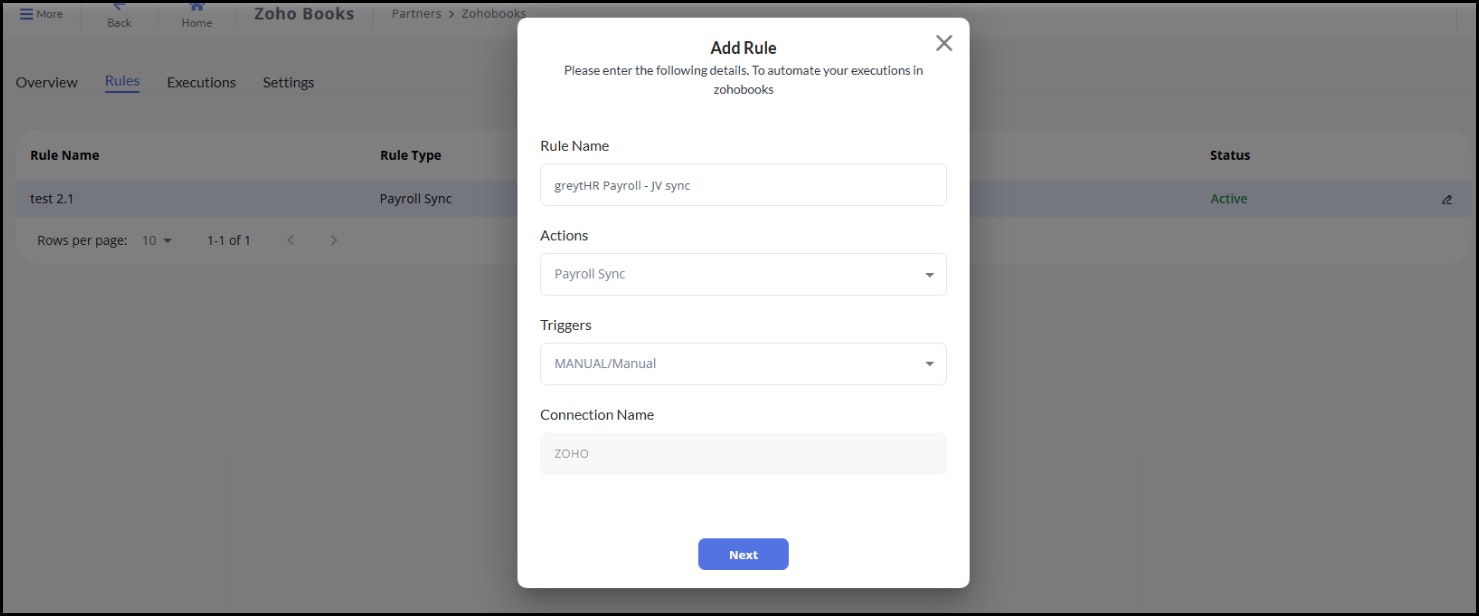Go to previous page of rules
Image resolution: width=1479 pixels, height=616 pixels.
click(x=290, y=240)
